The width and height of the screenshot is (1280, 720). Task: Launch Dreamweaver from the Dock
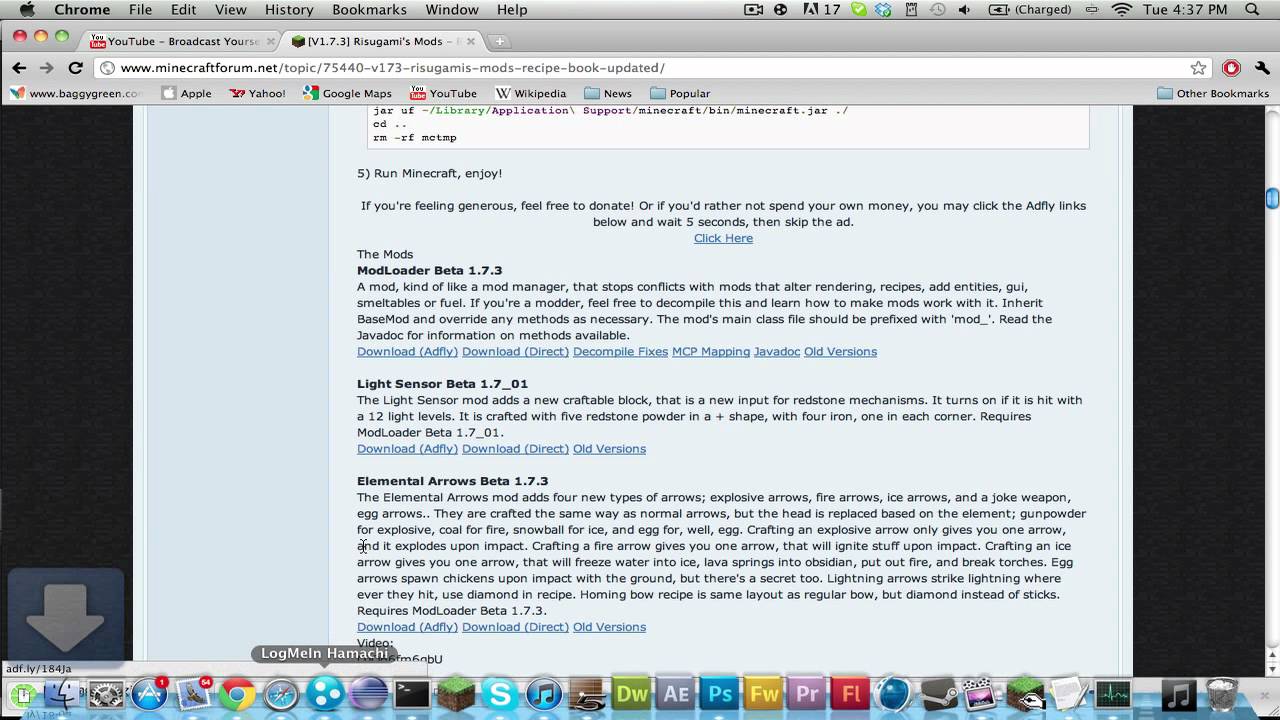(631, 693)
